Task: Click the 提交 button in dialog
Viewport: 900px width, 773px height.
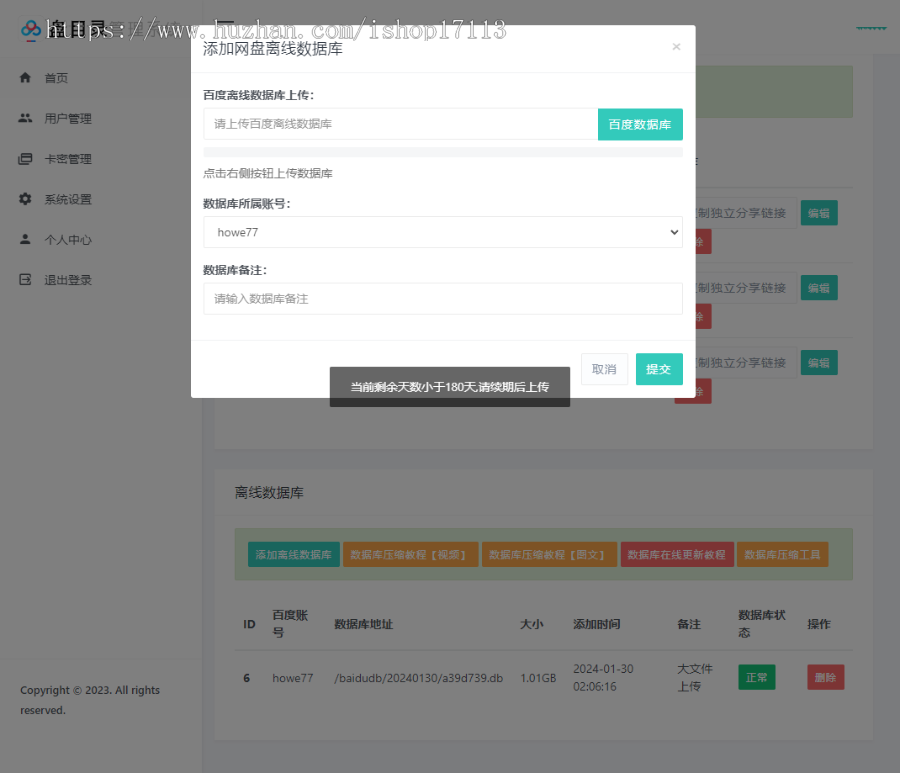Action: pos(659,369)
